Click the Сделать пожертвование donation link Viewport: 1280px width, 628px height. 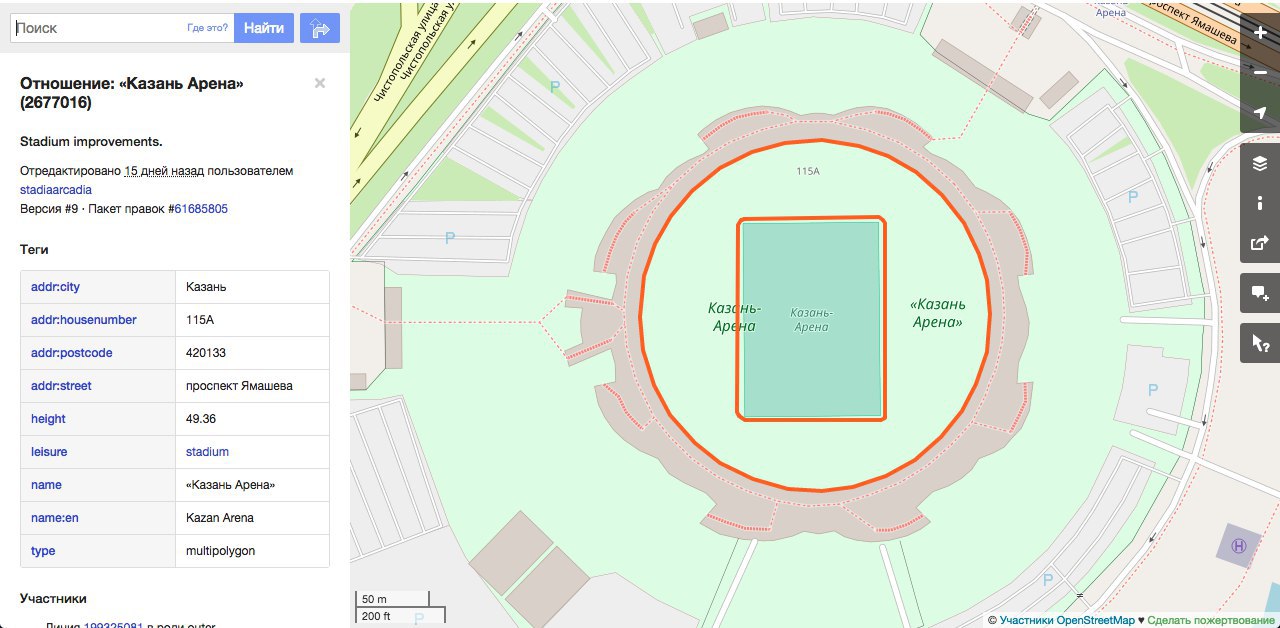[x=1211, y=620]
